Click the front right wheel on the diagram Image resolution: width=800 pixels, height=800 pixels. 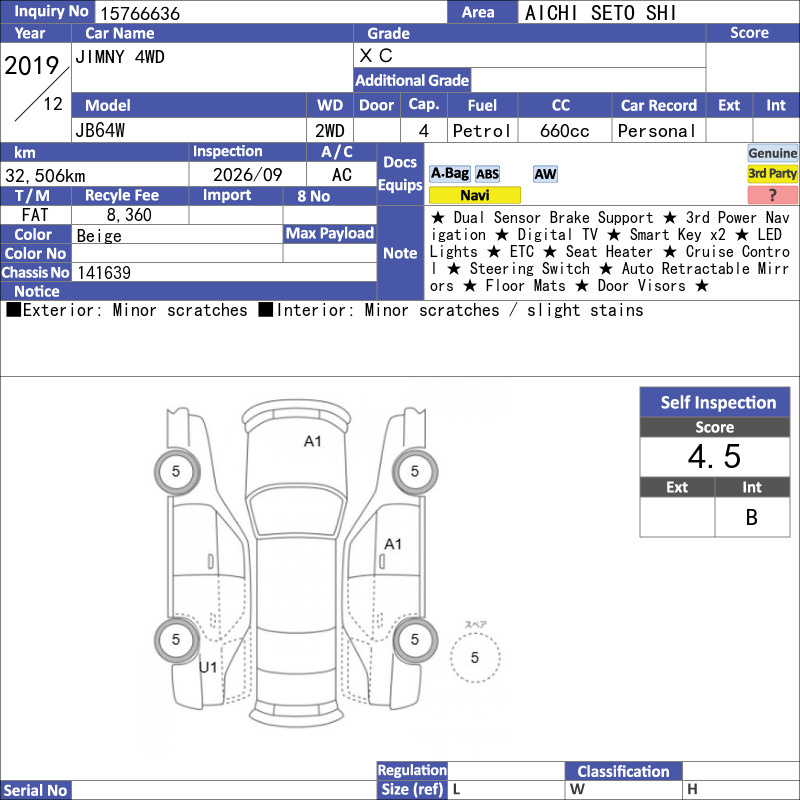point(414,471)
